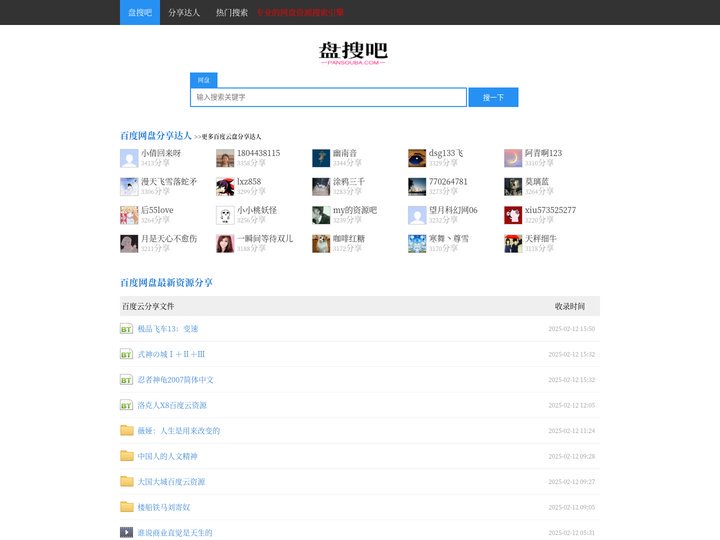The image size is (720, 540).
Task: Click avatar of user 1804438115
Action: pyautogui.click(x=225, y=158)
